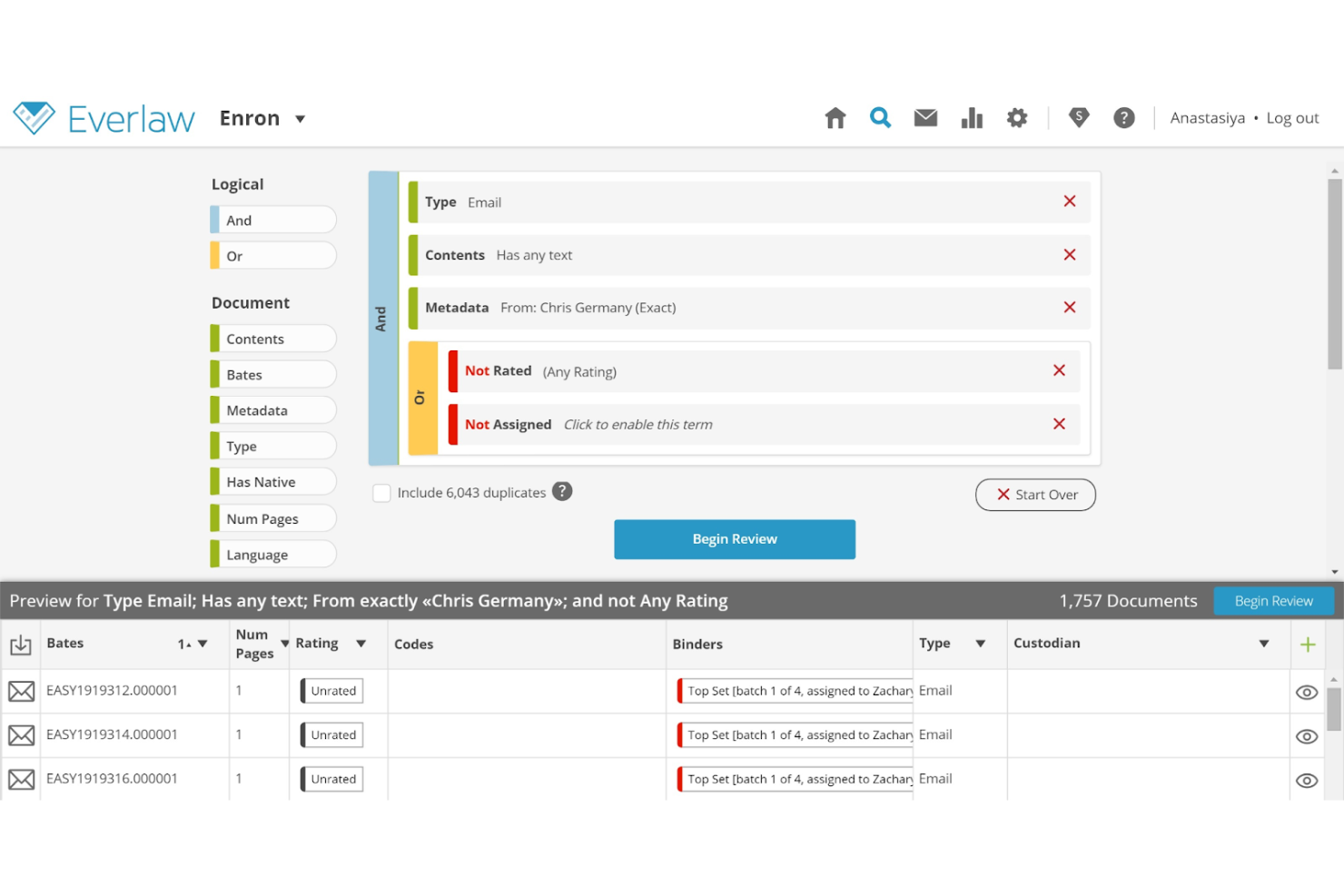Add the Has Native search term
Viewport: 1344px width, 896px height.
[273, 481]
